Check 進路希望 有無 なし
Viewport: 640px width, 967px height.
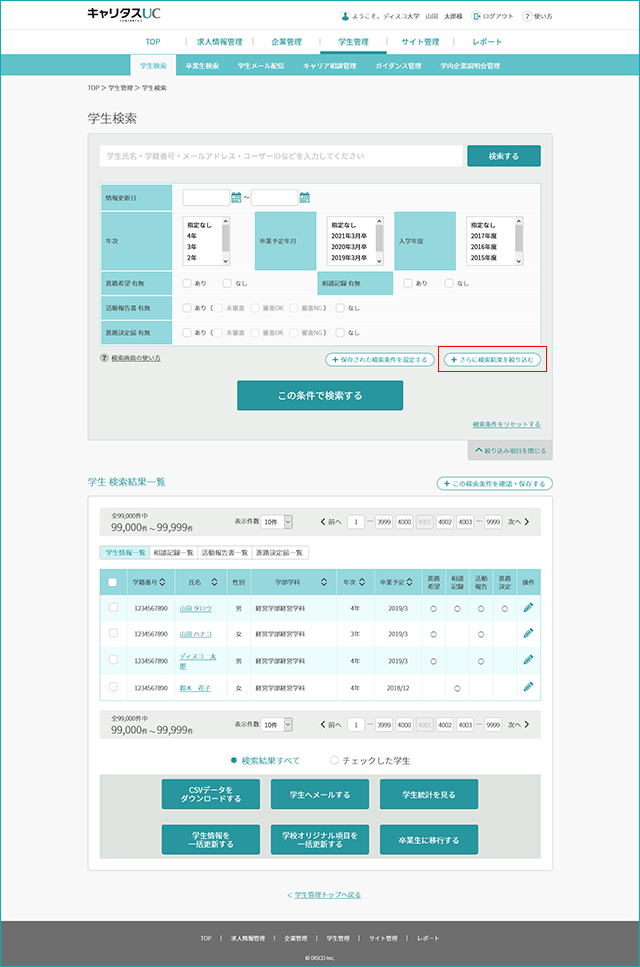(x=228, y=283)
